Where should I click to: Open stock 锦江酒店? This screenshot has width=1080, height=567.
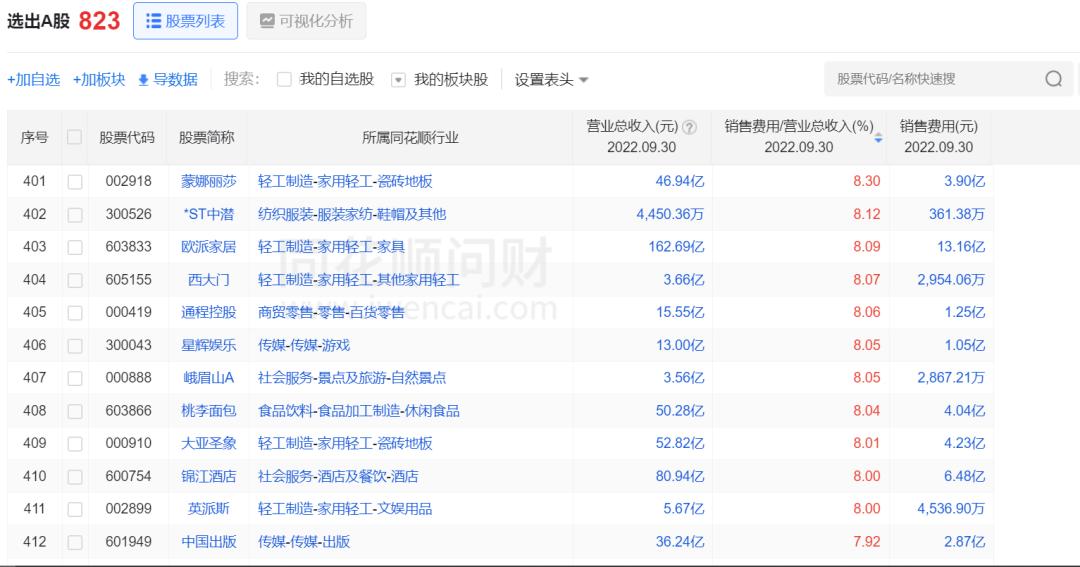click(x=209, y=476)
